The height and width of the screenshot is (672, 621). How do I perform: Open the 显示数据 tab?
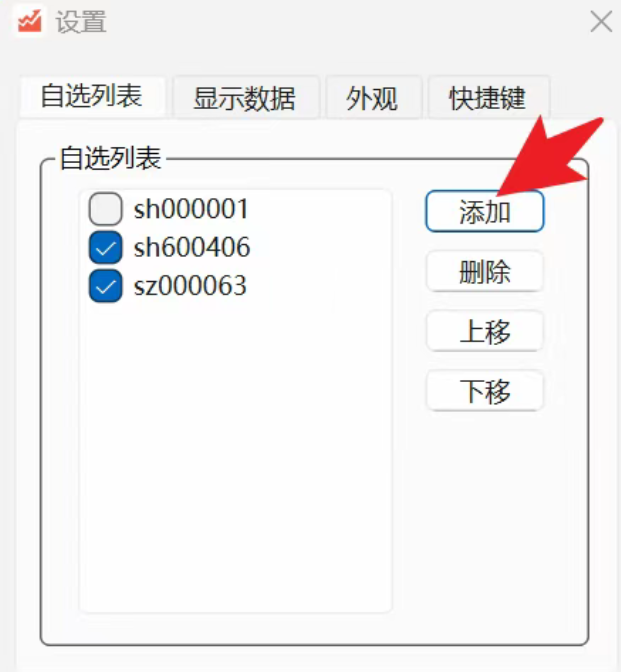(245, 98)
